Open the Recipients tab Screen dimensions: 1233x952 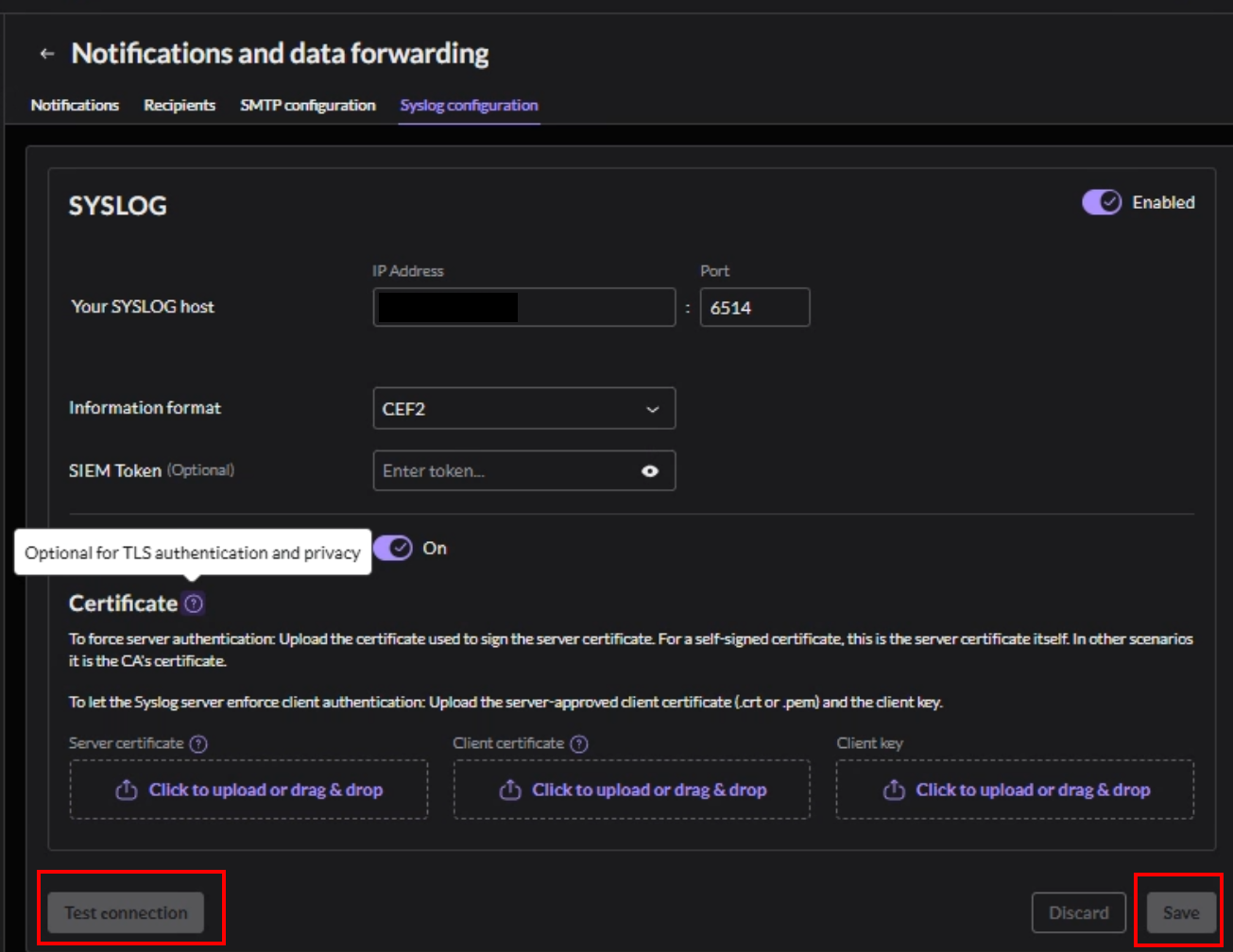(x=180, y=105)
